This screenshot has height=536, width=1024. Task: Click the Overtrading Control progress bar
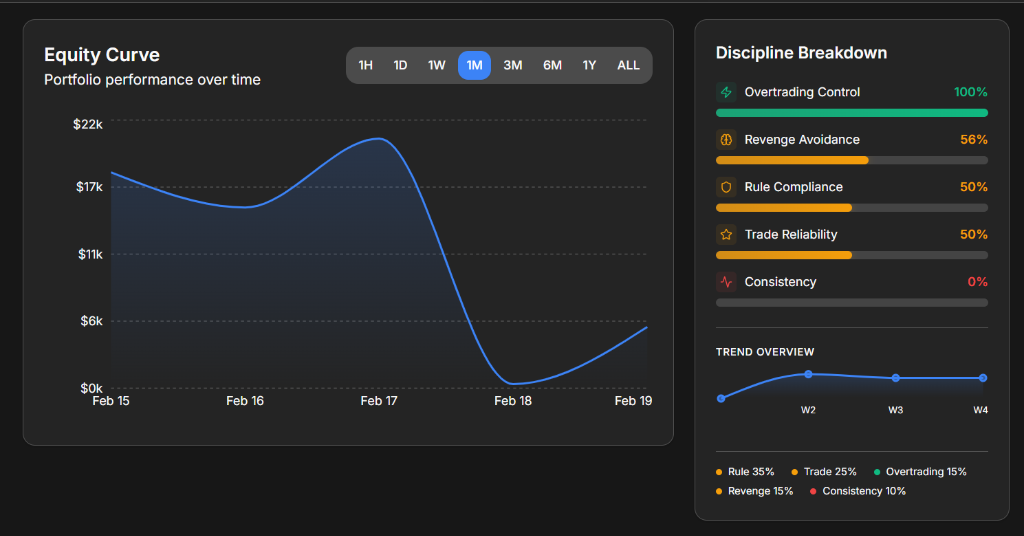[851, 113]
